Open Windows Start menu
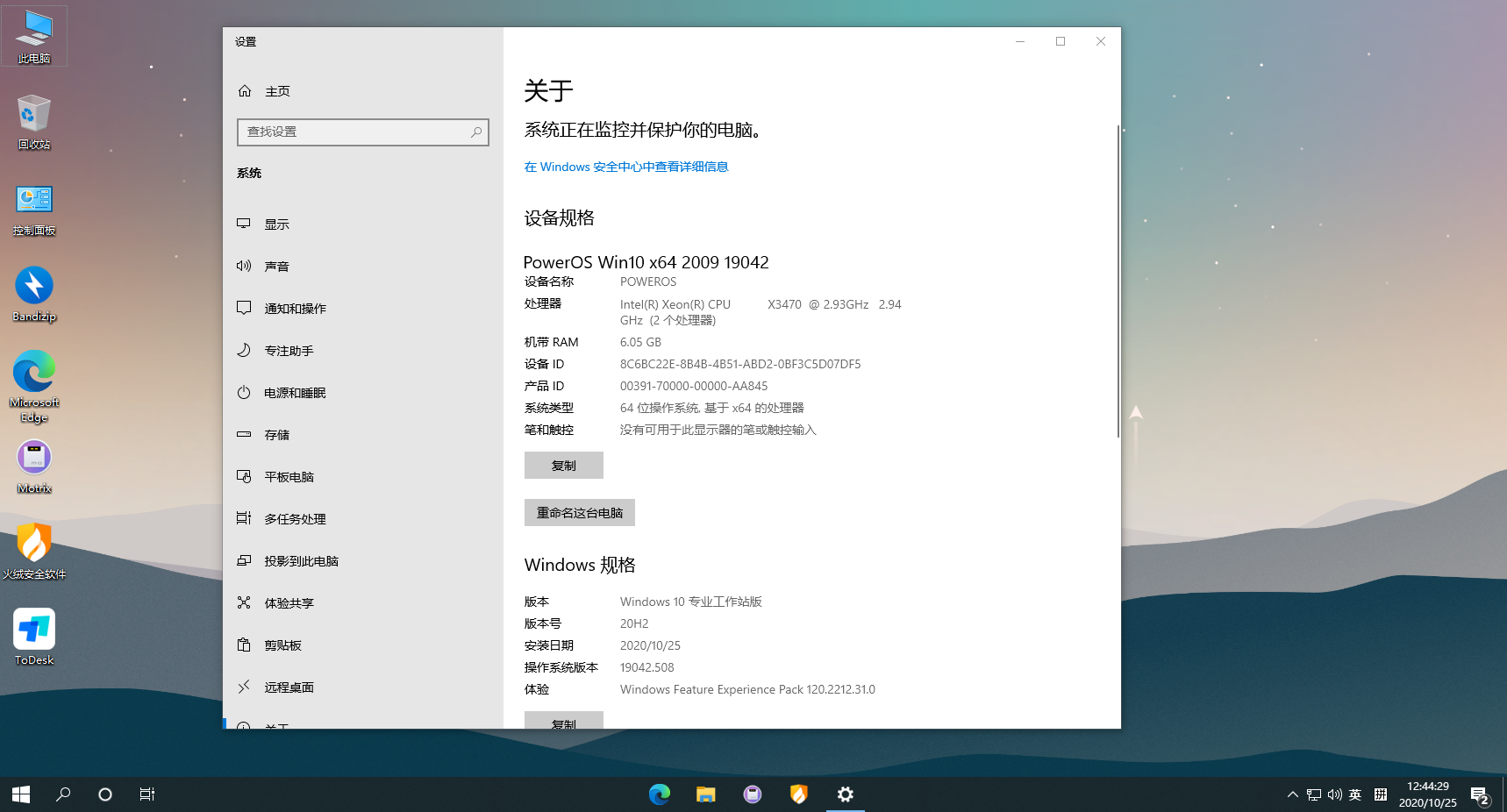This screenshot has width=1507, height=812. 21,794
